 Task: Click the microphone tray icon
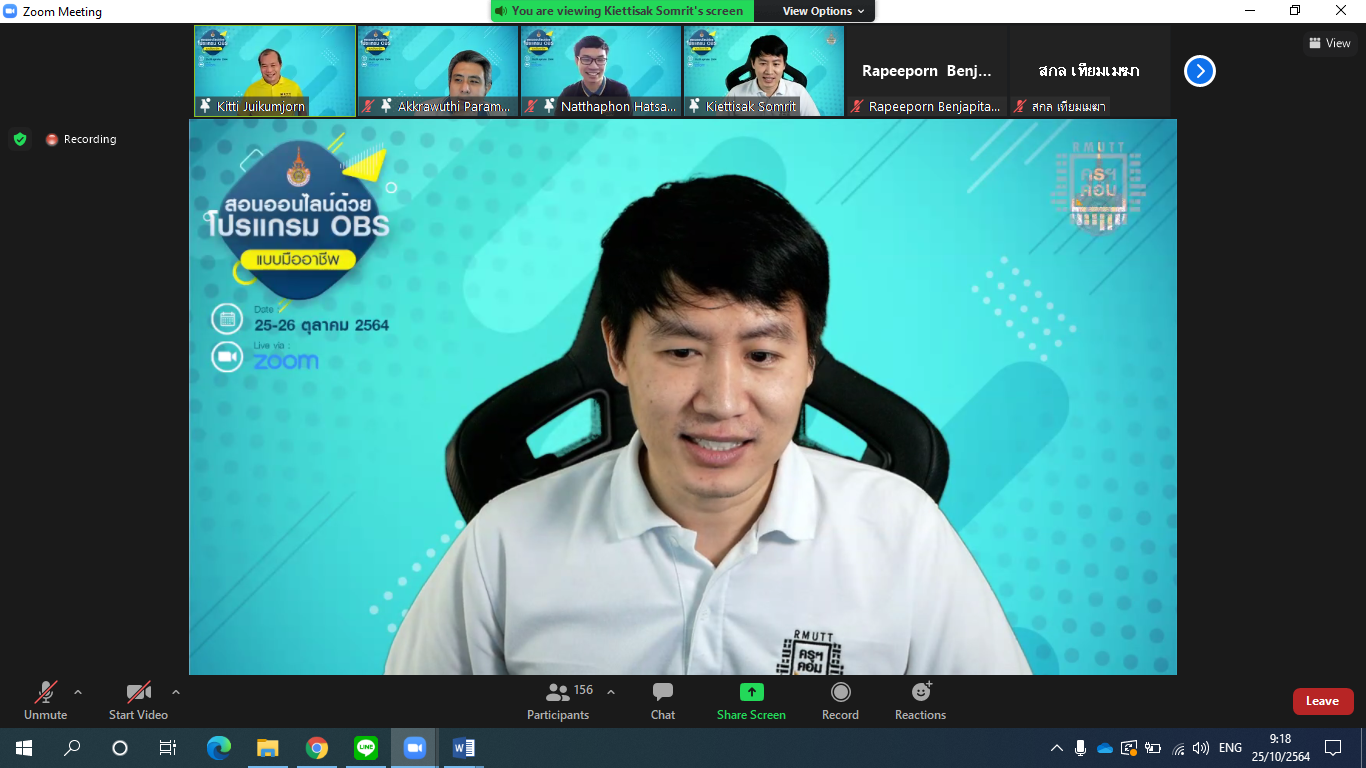1081,748
